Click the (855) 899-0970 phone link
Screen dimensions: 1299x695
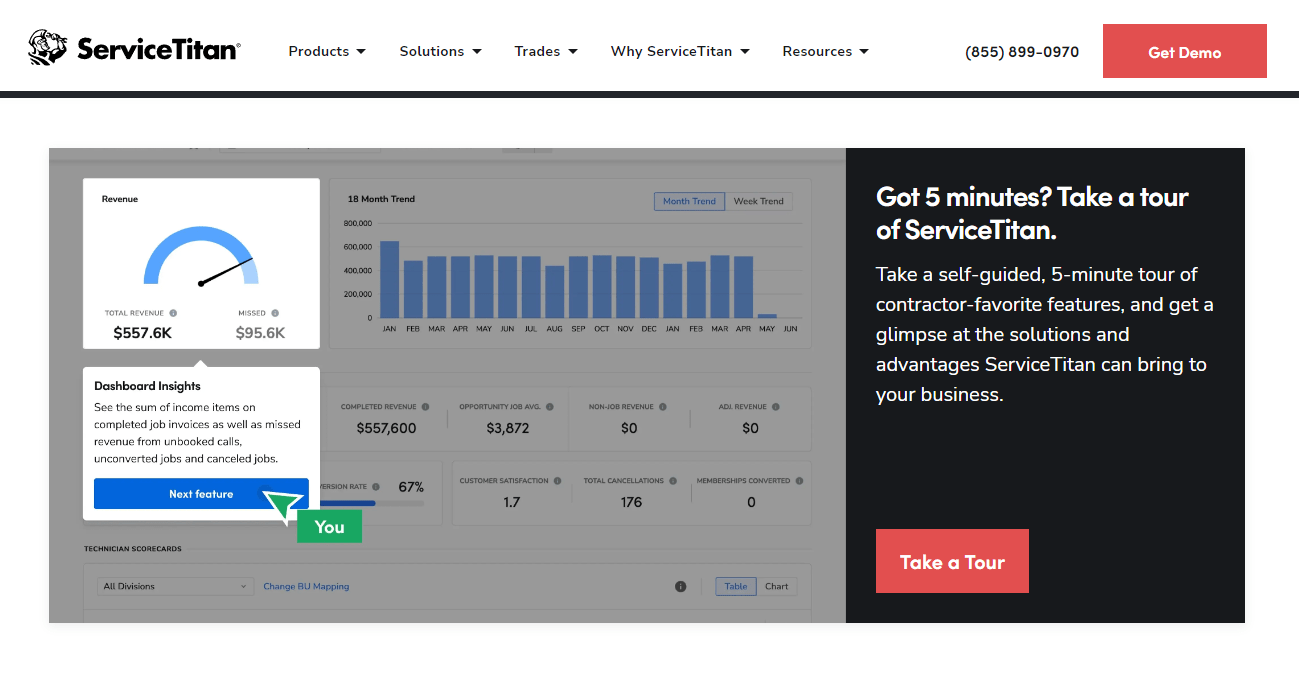click(1022, 52)
